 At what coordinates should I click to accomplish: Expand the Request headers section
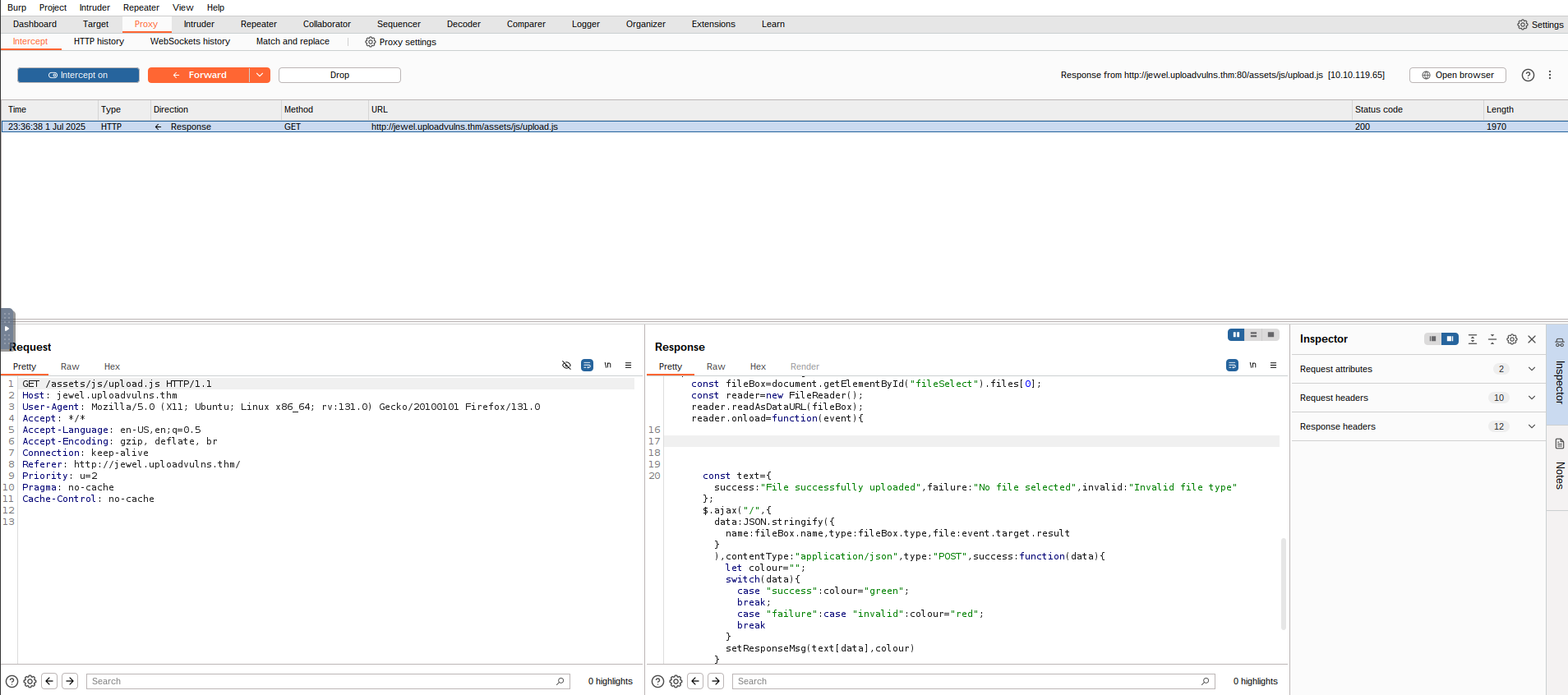click(1418, 398)
